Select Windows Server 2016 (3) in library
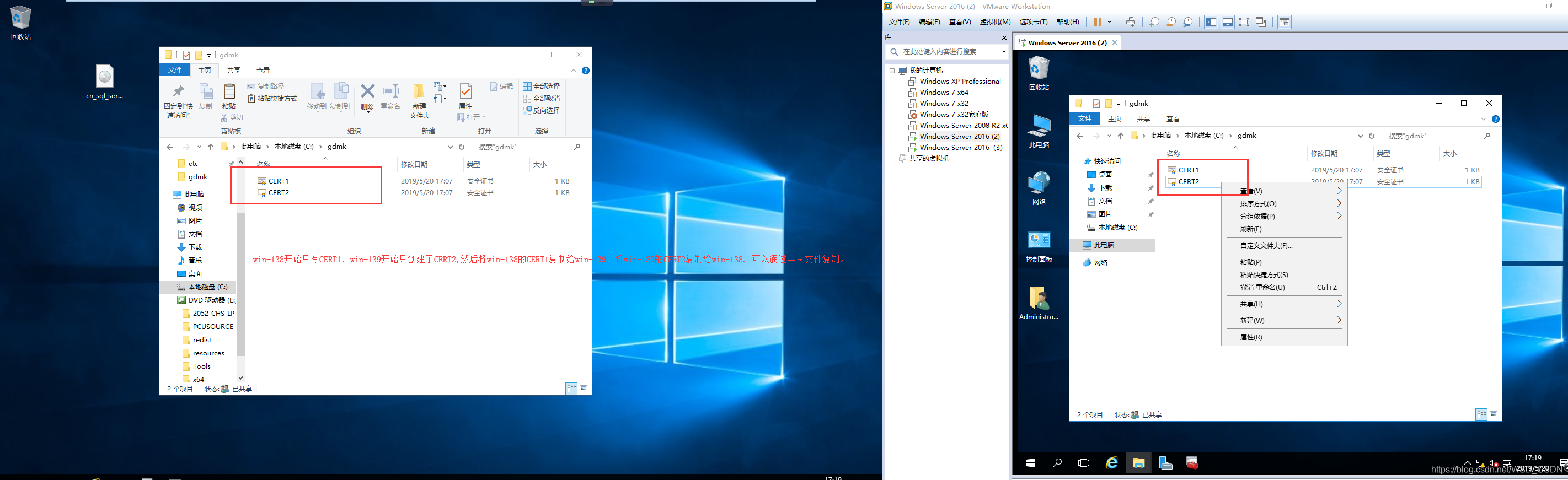The height and width of the screenshot is (480, 1568). click(x=955, y=147)
